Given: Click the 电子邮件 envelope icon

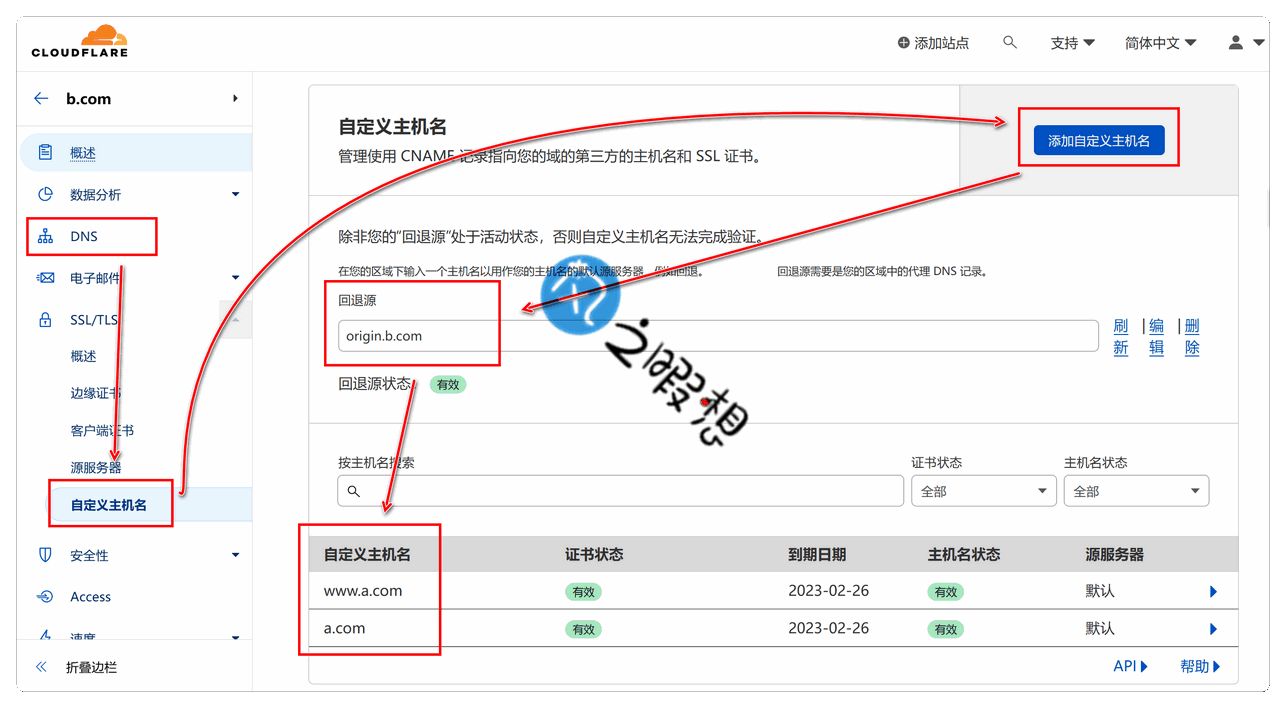Looking at the screenshot, I should [45, 278].
